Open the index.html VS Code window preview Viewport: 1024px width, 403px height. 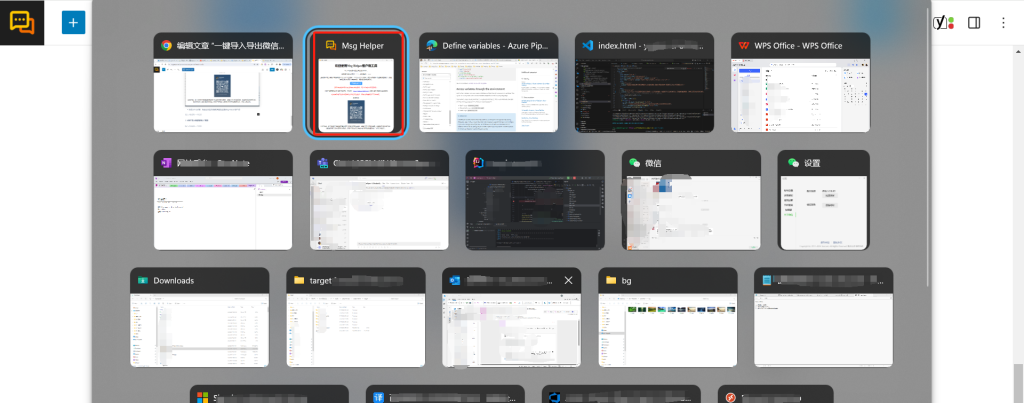coord(645,95)
